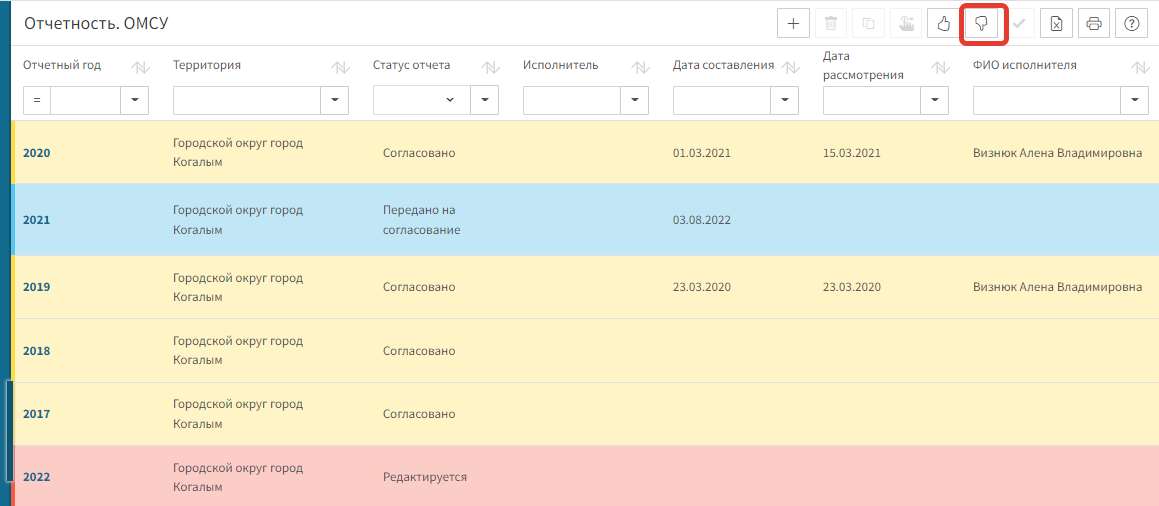
Task: Click the trash delete icon
Action: 831,24
